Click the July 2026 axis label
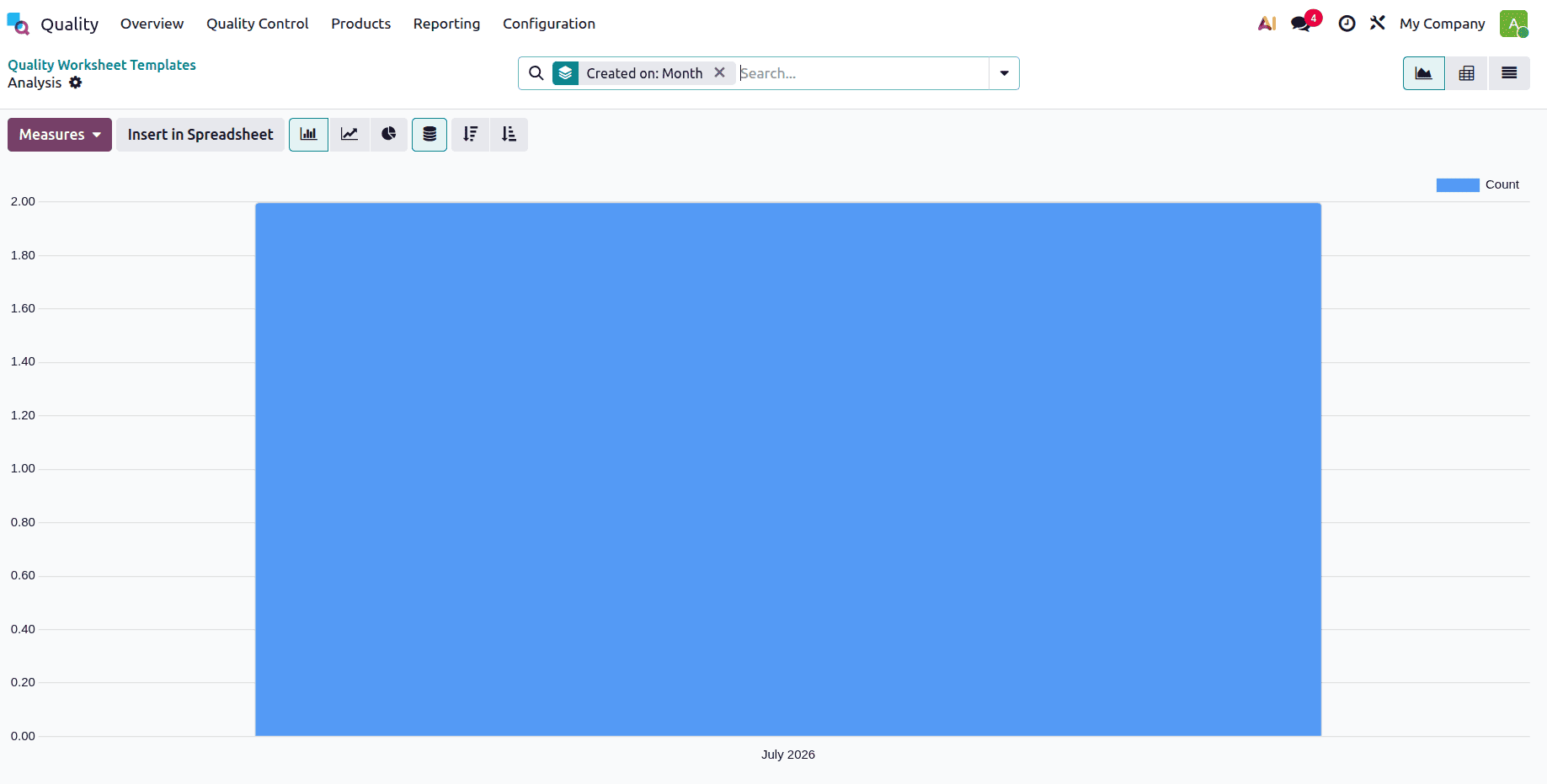Image resolution: width=1547 pixels, height=784 pixels. [788, 755]
